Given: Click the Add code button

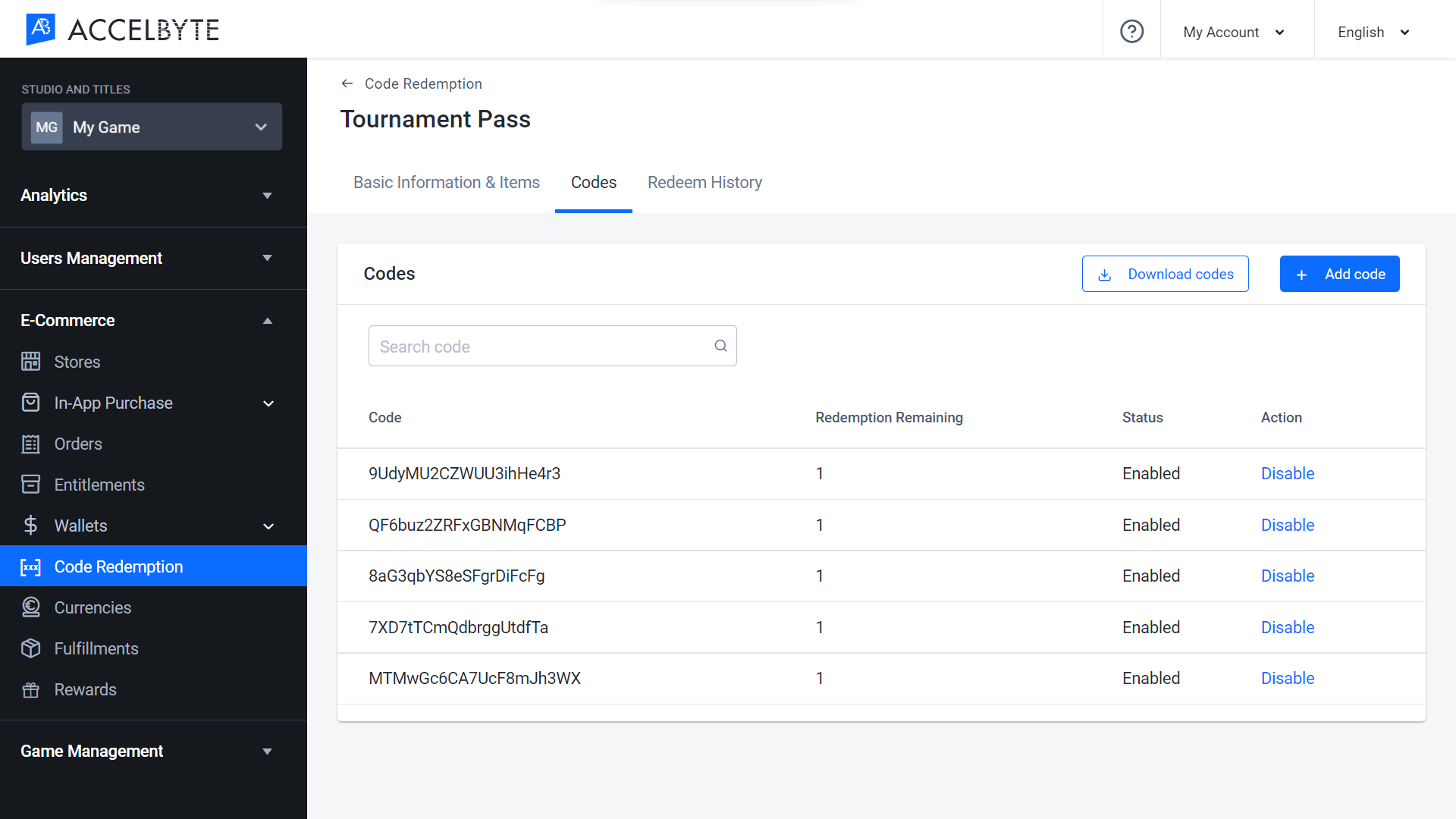Looking at the screenshot, I should tap(1339, 273).
